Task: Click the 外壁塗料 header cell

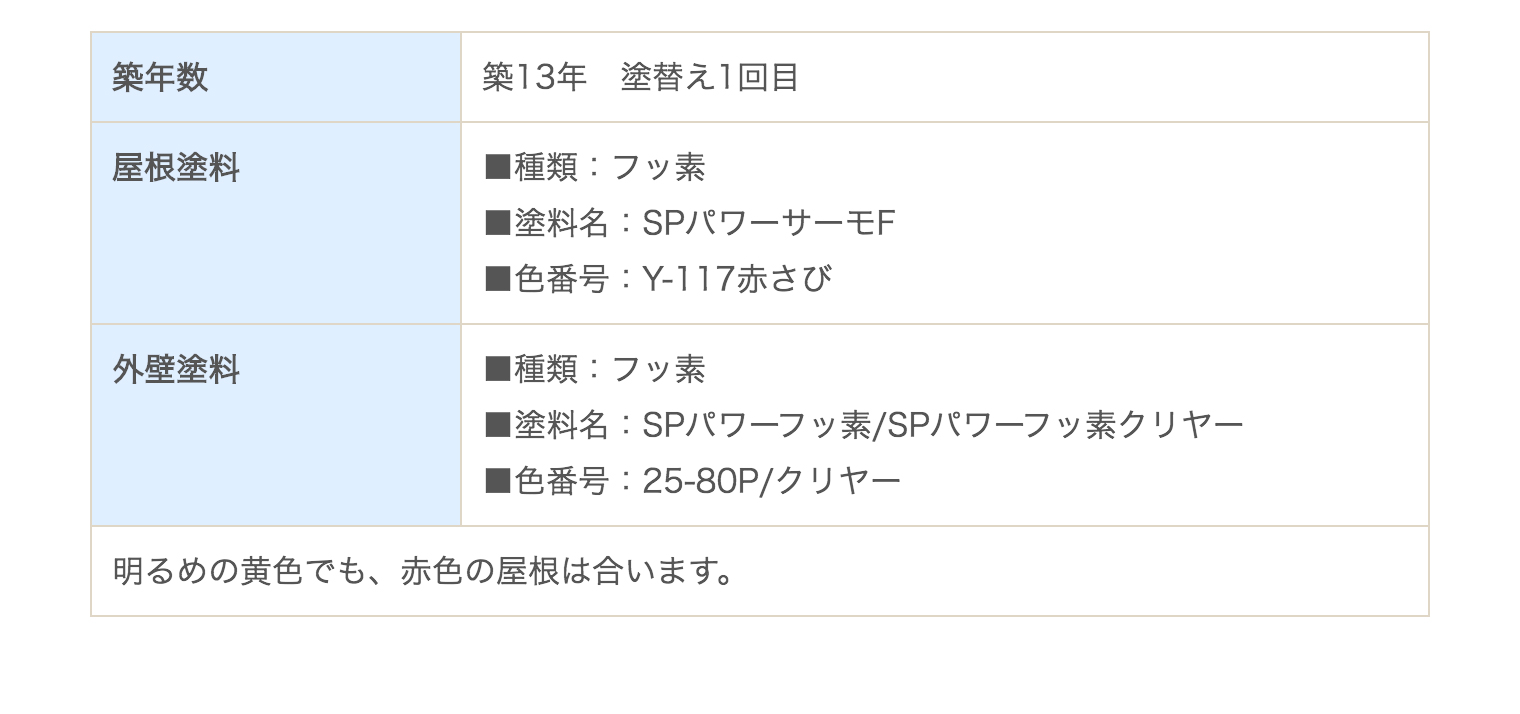Action: point(276,425)
